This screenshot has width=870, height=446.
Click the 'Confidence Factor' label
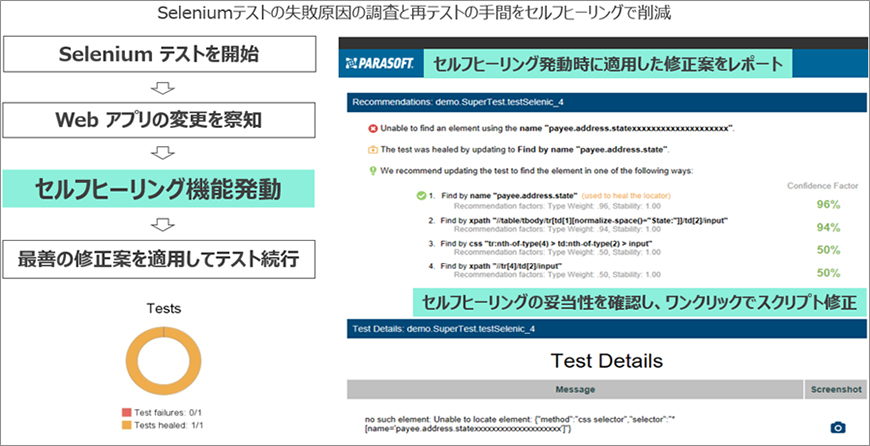[x=823, y=186]
